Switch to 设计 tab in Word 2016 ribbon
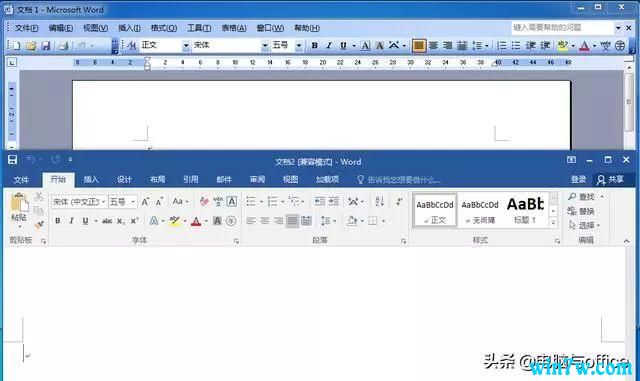Viewport: 640px width, 381px height. point(124,180)
